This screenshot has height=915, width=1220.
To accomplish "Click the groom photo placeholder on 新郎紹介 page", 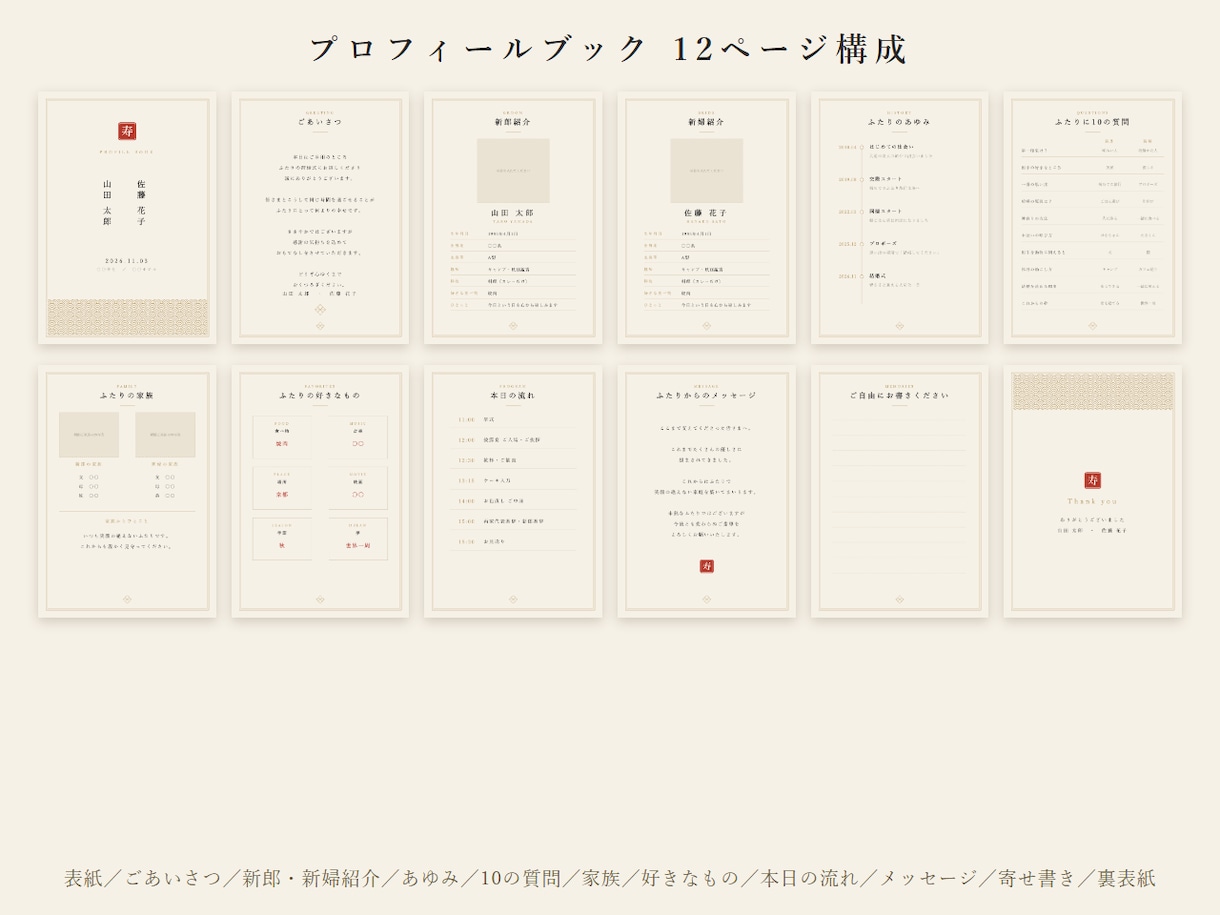I will pos(513,171).
